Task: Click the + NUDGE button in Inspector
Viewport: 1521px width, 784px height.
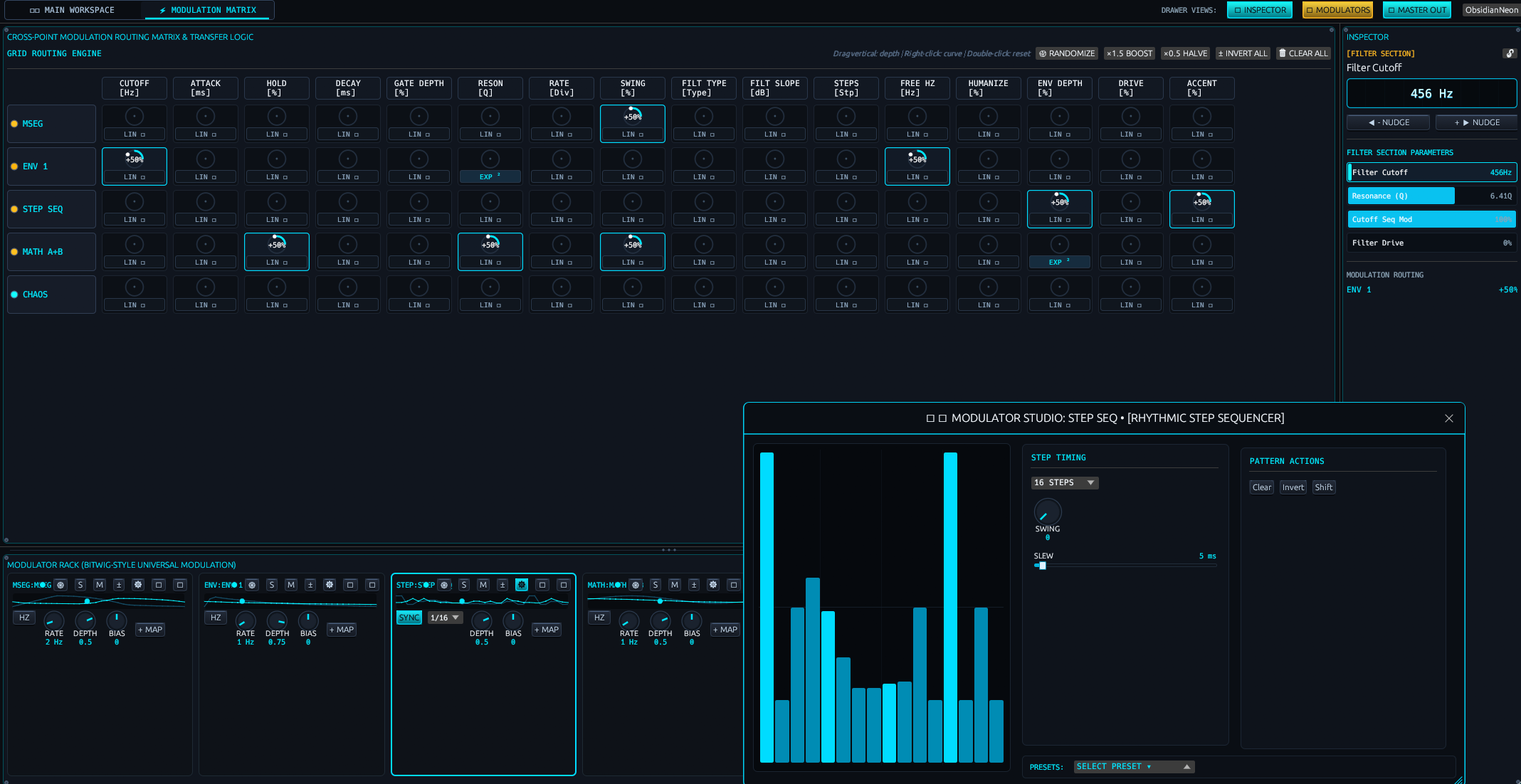Action: point(1477,122)
